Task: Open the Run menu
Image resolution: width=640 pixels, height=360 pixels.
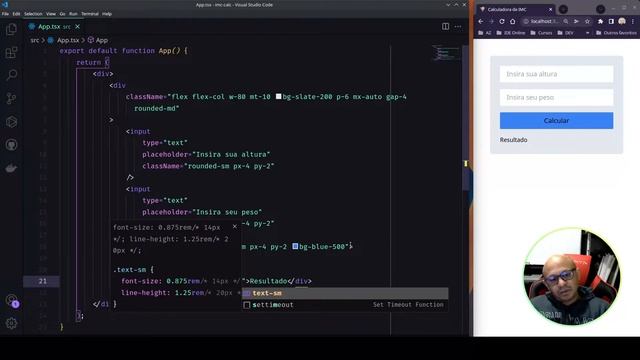Action: (73, 14)
